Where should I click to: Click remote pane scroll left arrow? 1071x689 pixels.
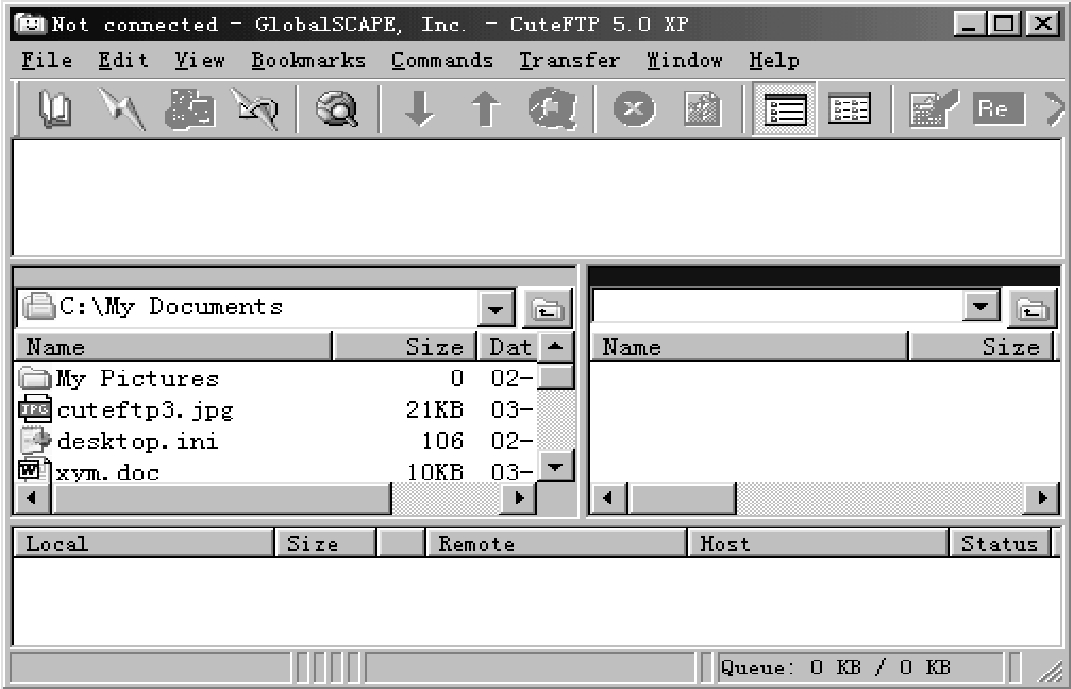pyautogui.click(x=607, y=498)
